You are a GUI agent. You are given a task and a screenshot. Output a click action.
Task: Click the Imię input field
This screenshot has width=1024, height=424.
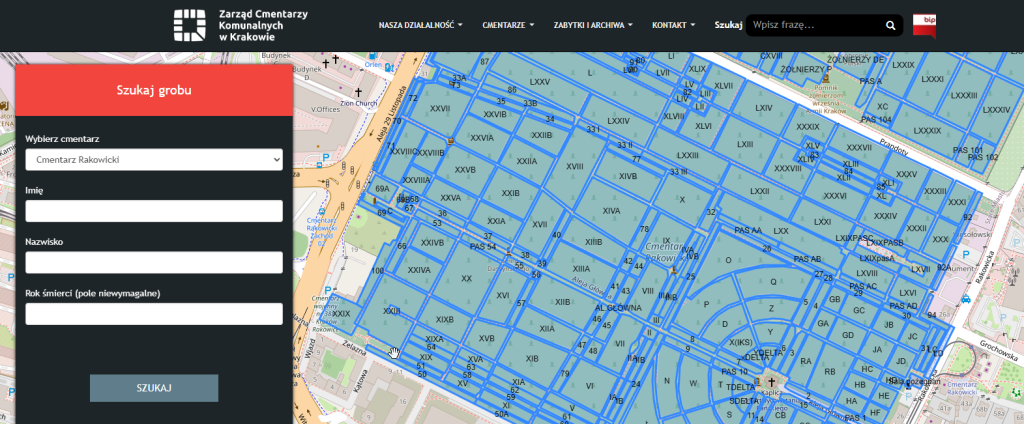tap(154, 211)
